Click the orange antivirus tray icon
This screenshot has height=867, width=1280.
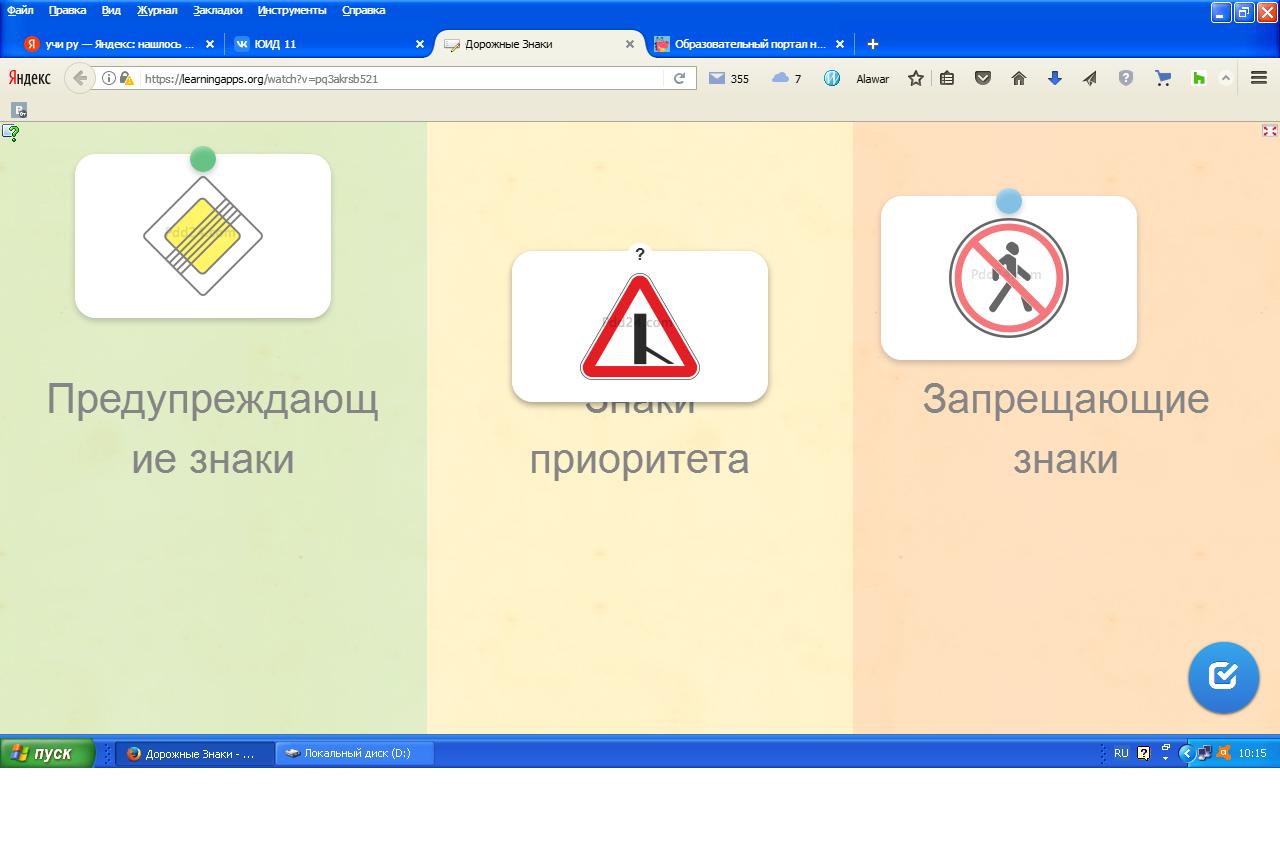click(x=1223, y=753)
